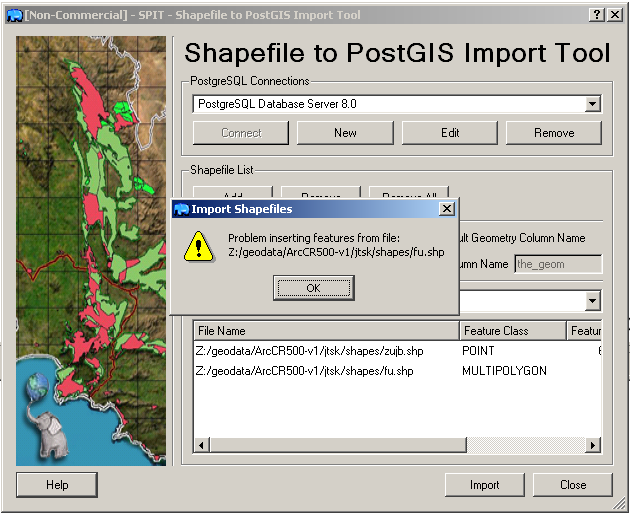Viewport: 630px width, 513px height.
Task: Click OK in the Import Shapefiles dialog
Action: pyautogui.click(x=313, y=288)
